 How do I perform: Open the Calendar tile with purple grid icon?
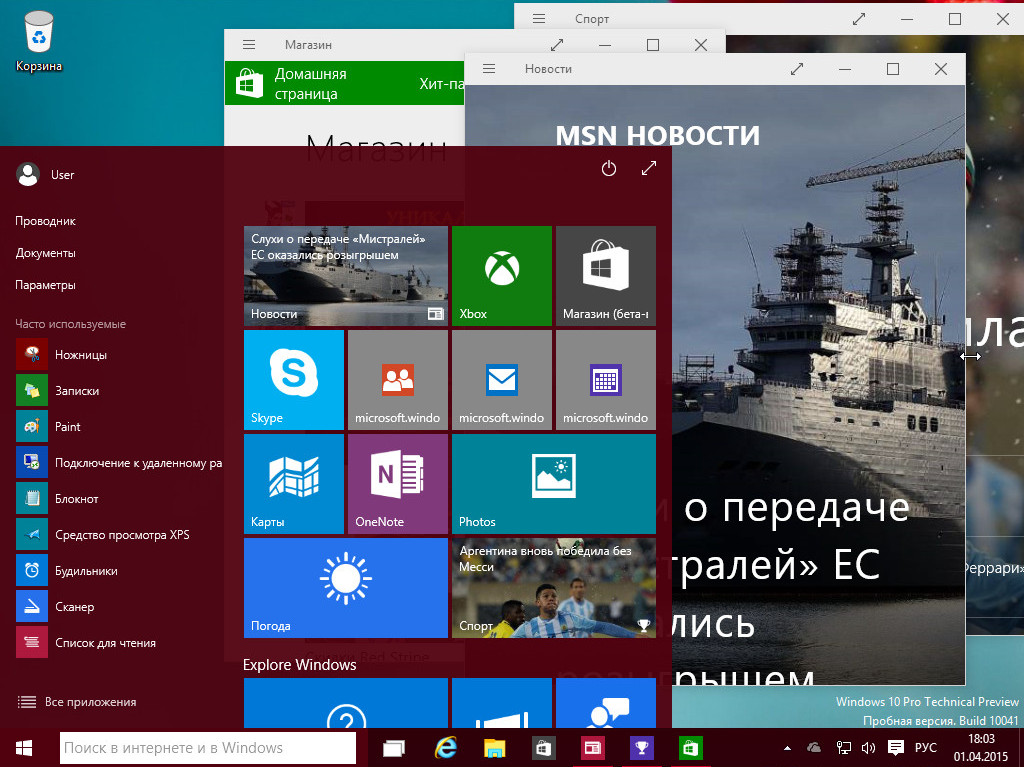[x=605, y=380]
